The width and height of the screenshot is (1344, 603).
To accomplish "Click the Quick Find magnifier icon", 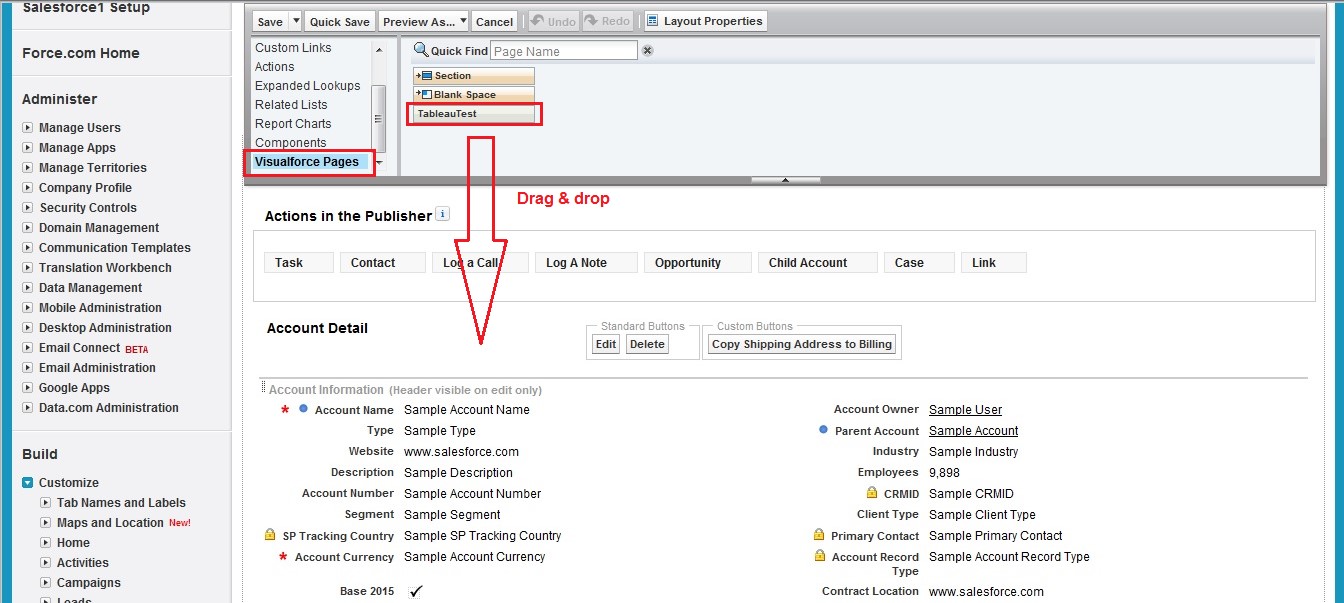I will pos(421,50).
